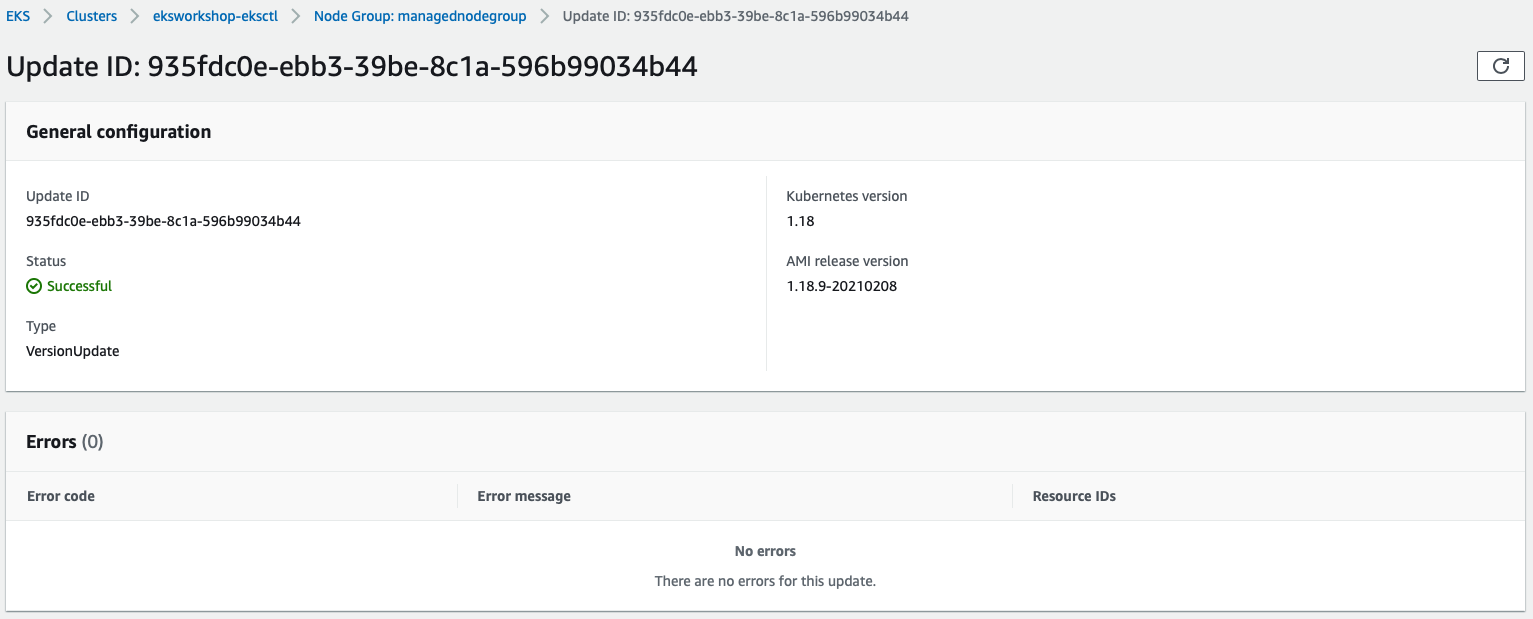The width and height of the screenshot is (1533, 619).
Task: Return to Node Group: managednodegroup breadcrumb
Action: click(420, 17)
